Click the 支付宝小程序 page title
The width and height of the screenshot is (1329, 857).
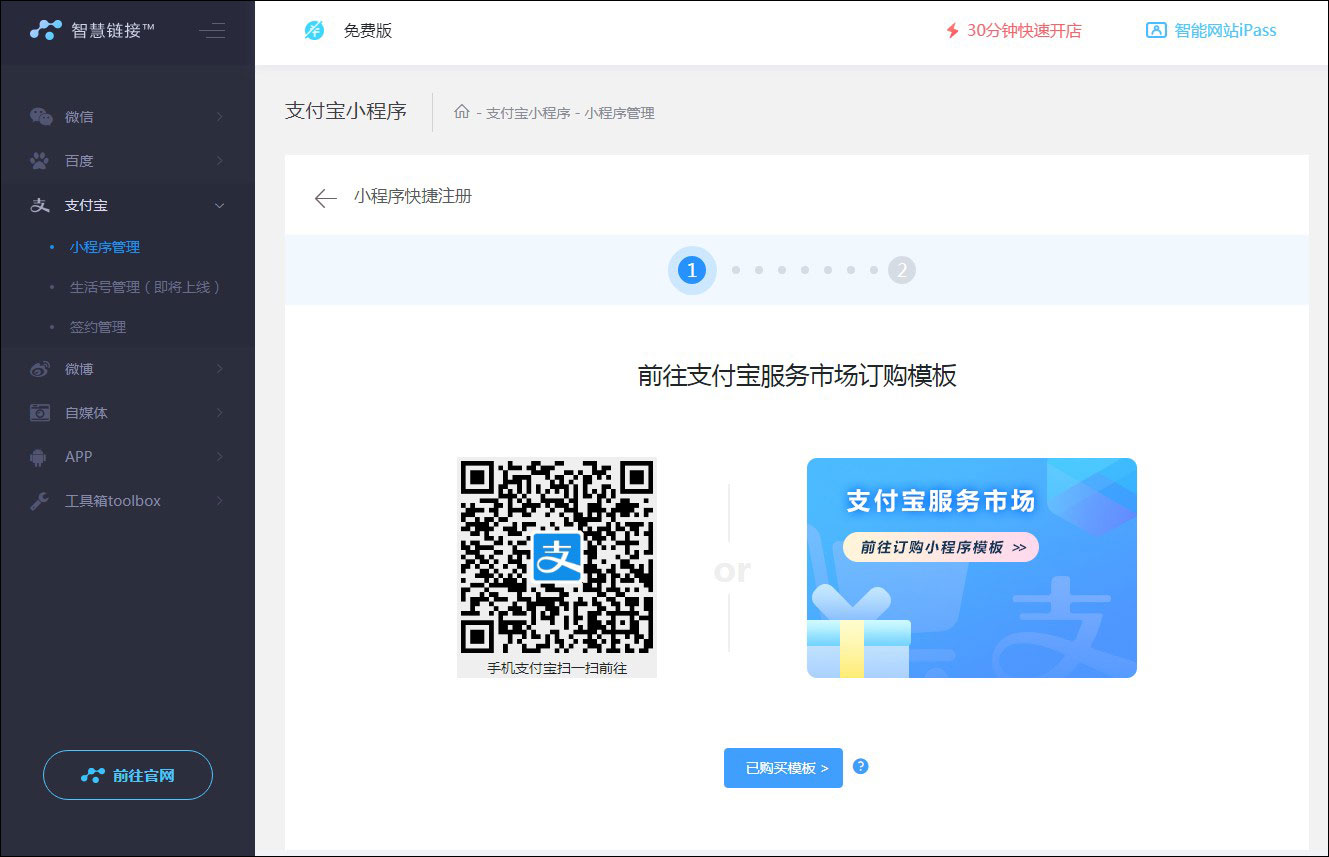(346, 111)
